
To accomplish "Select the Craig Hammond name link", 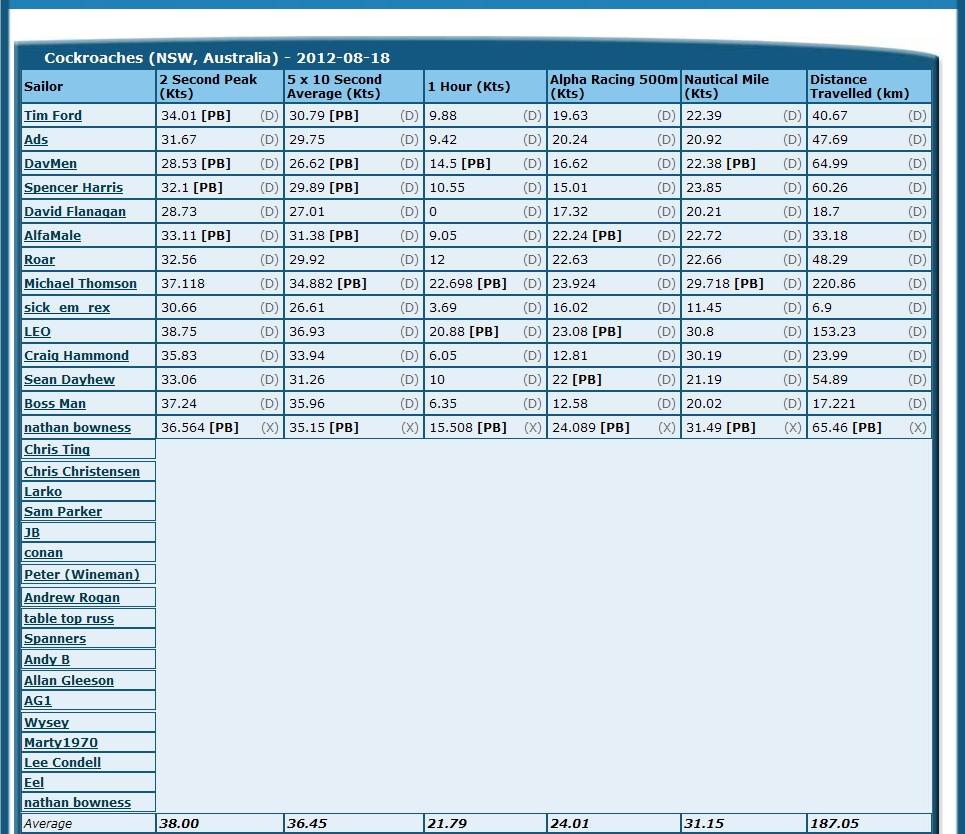I will tap(76, 356).
